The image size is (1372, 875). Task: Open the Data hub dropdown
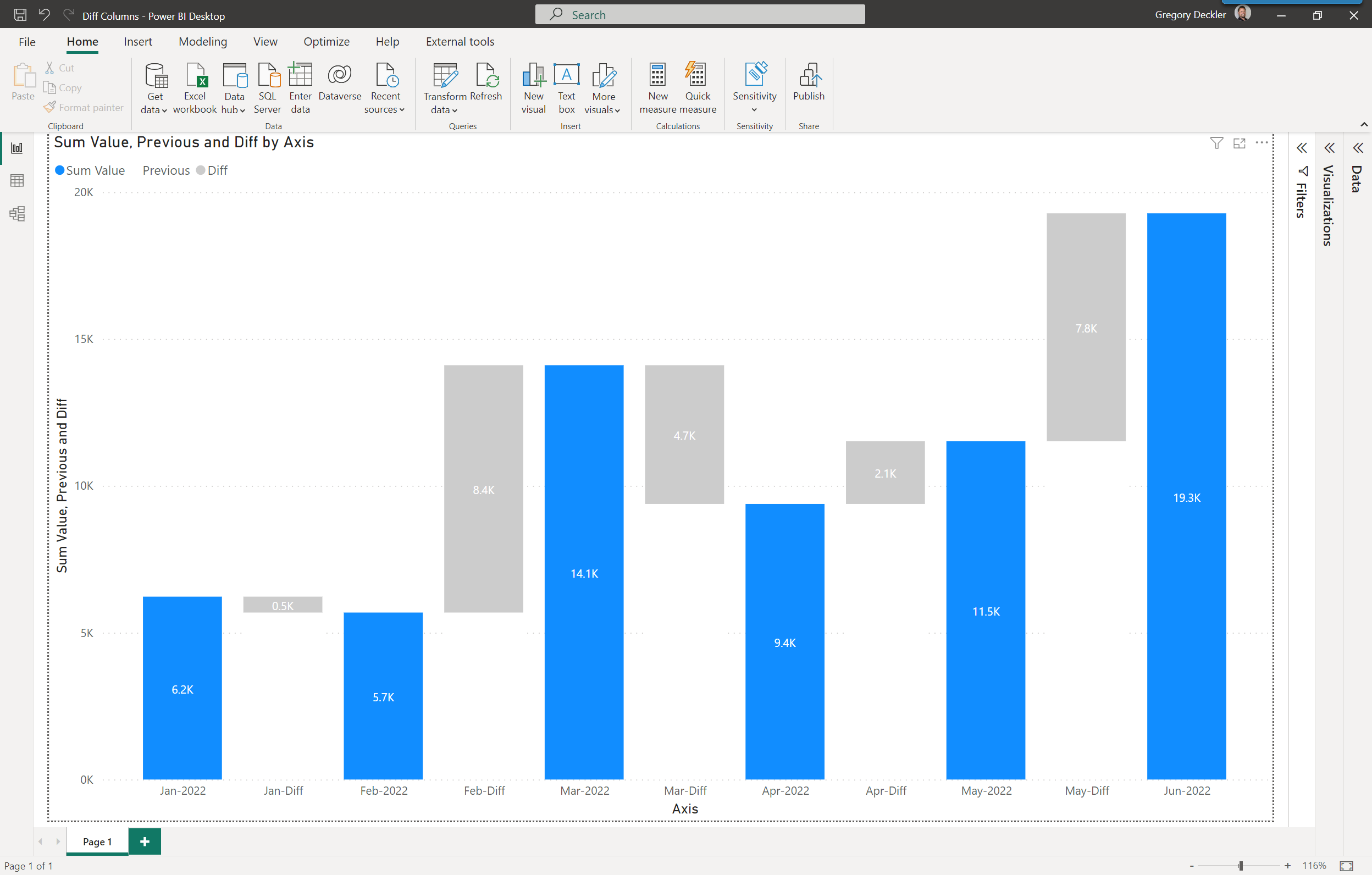tap(234, 88)
